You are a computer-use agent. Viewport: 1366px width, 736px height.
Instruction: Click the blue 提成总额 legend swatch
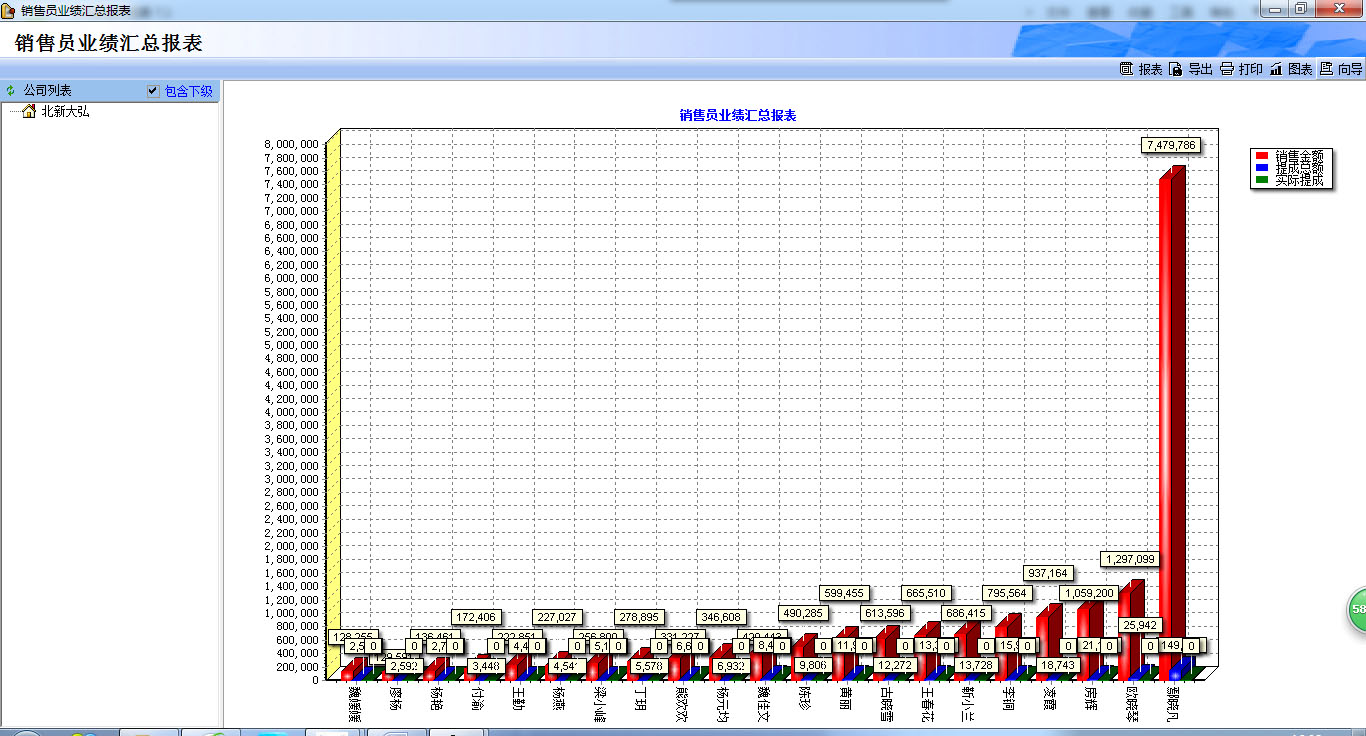(x=1262, y=168)
